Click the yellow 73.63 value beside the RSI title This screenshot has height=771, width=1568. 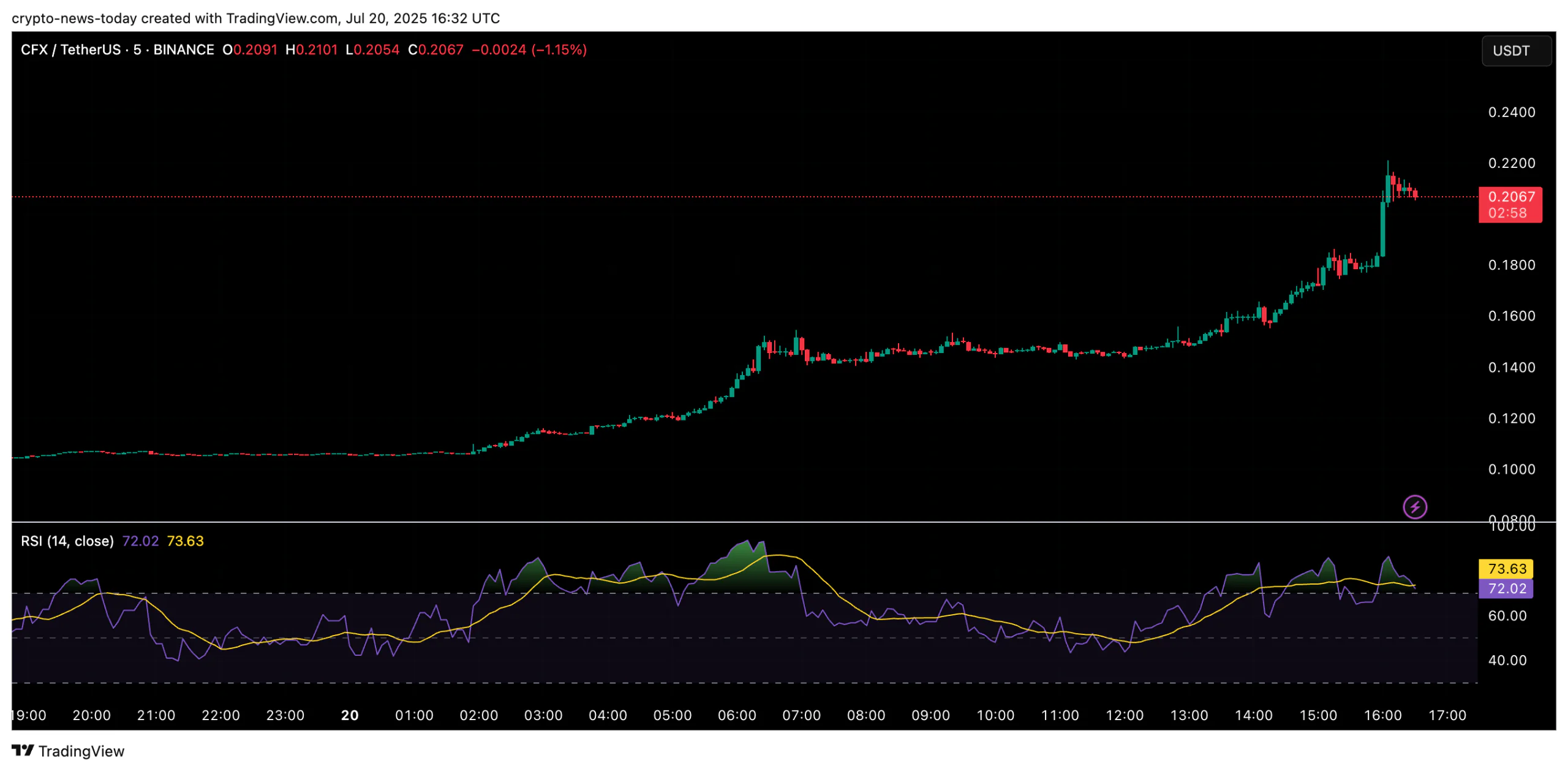coord(185,541)
